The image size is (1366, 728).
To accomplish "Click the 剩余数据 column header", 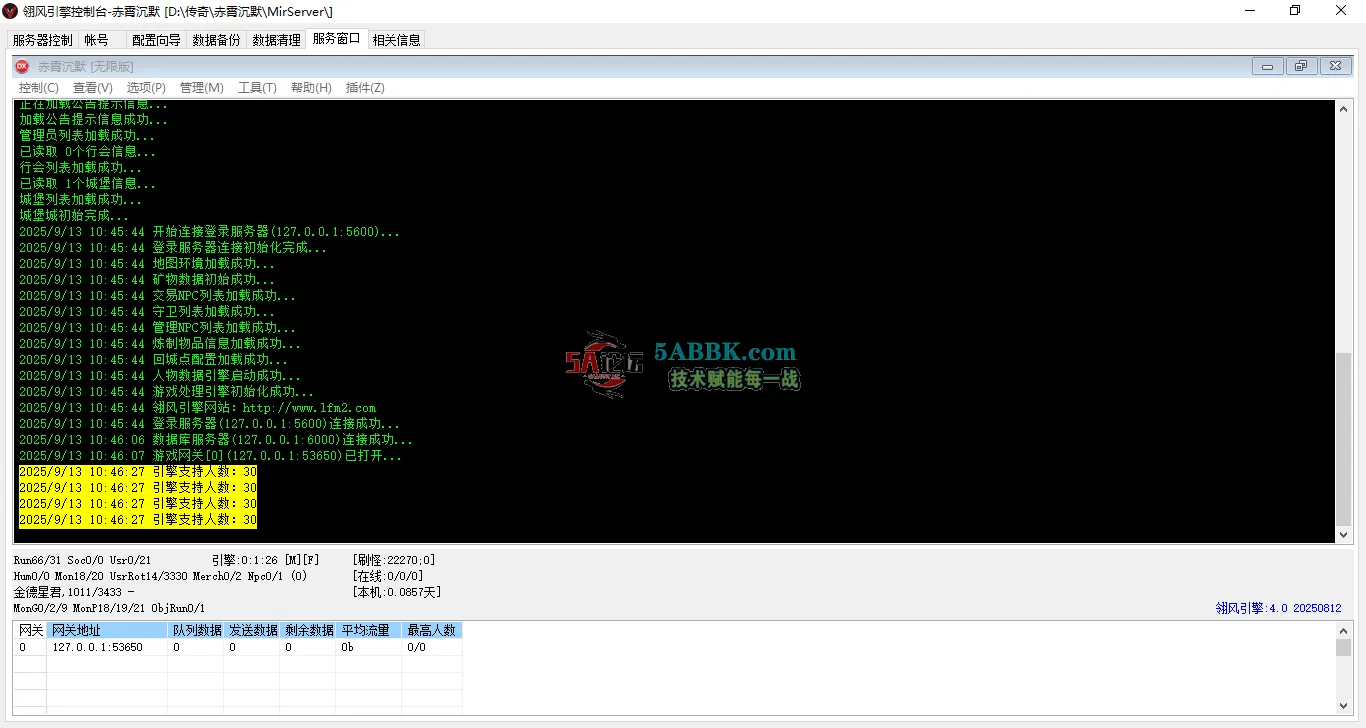I will (x=308, y=630).
